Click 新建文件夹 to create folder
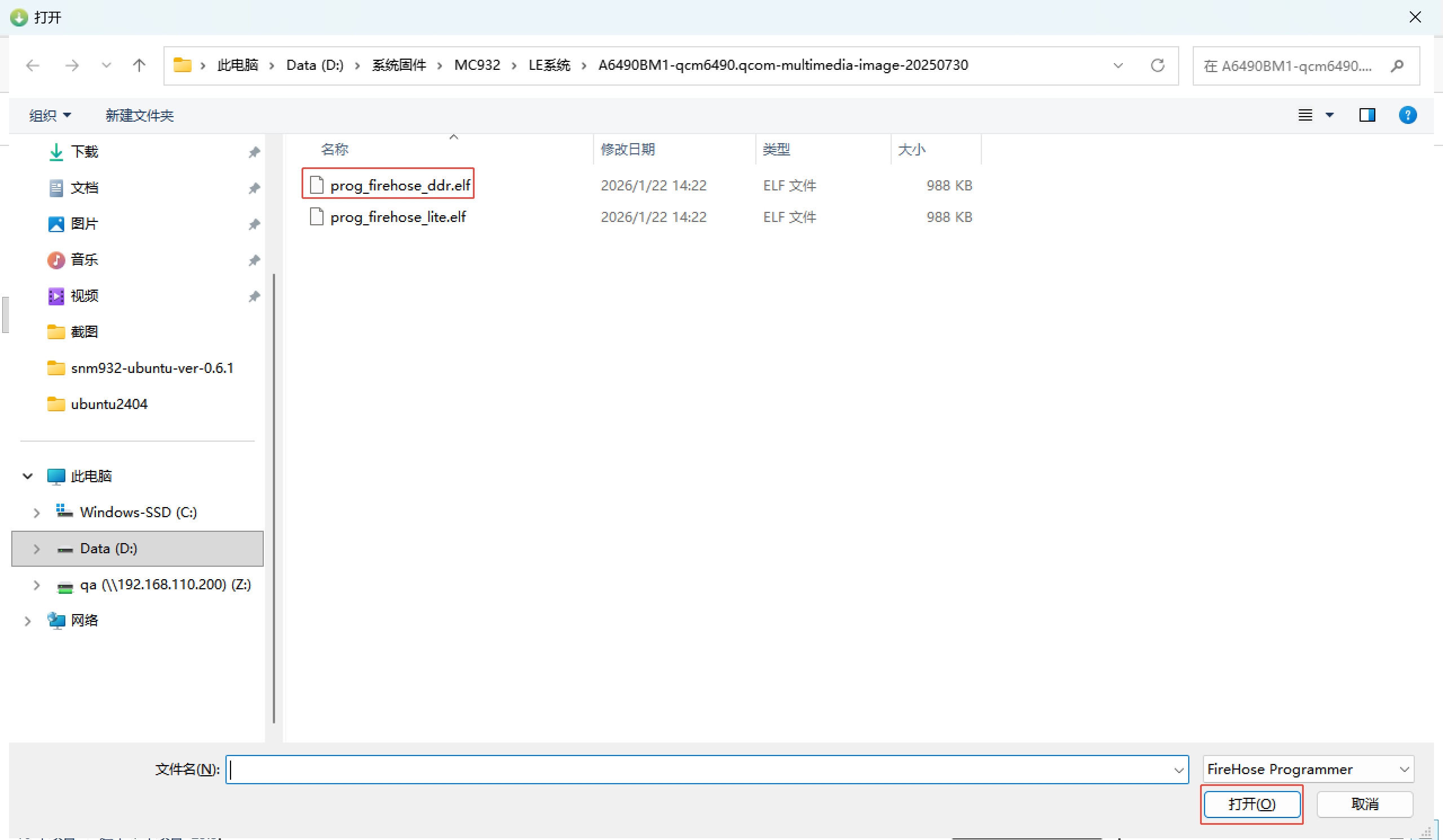1443x840 pixels. click(x=139, y=115)
